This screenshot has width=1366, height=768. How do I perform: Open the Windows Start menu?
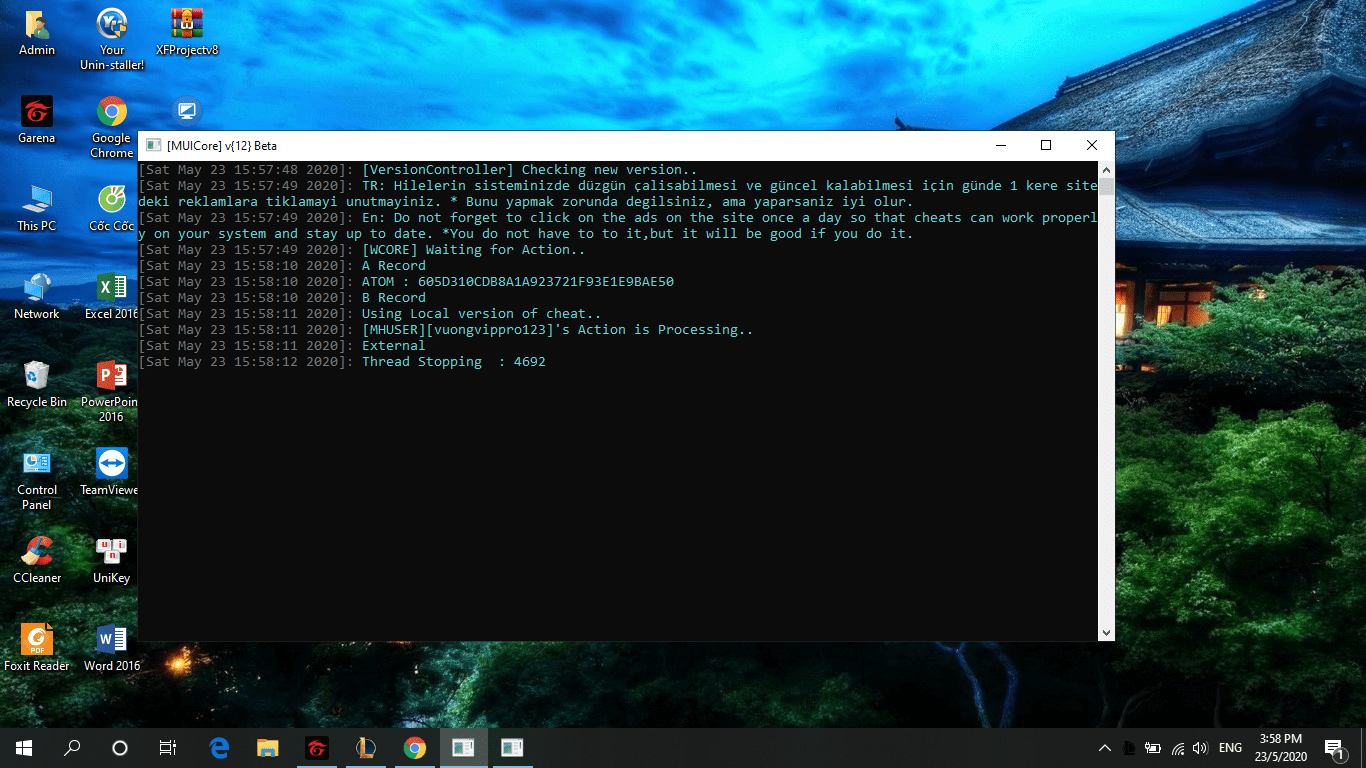click(x=24, y=748)
